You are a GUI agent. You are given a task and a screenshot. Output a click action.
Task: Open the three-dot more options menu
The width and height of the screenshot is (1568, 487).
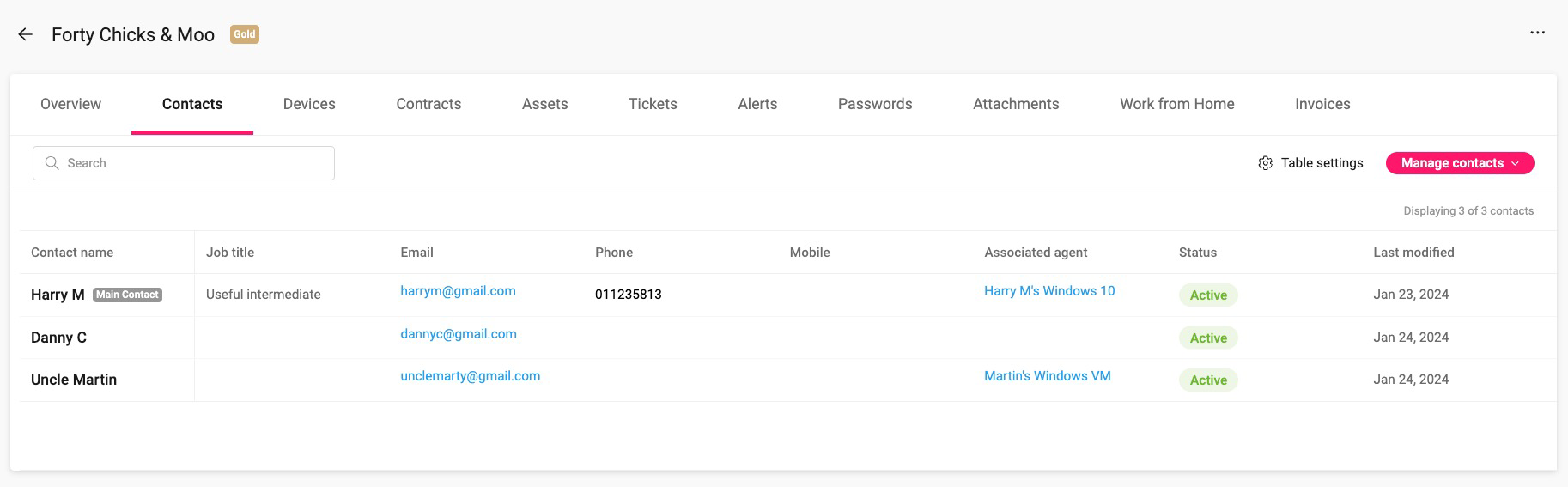[1537, 33]
